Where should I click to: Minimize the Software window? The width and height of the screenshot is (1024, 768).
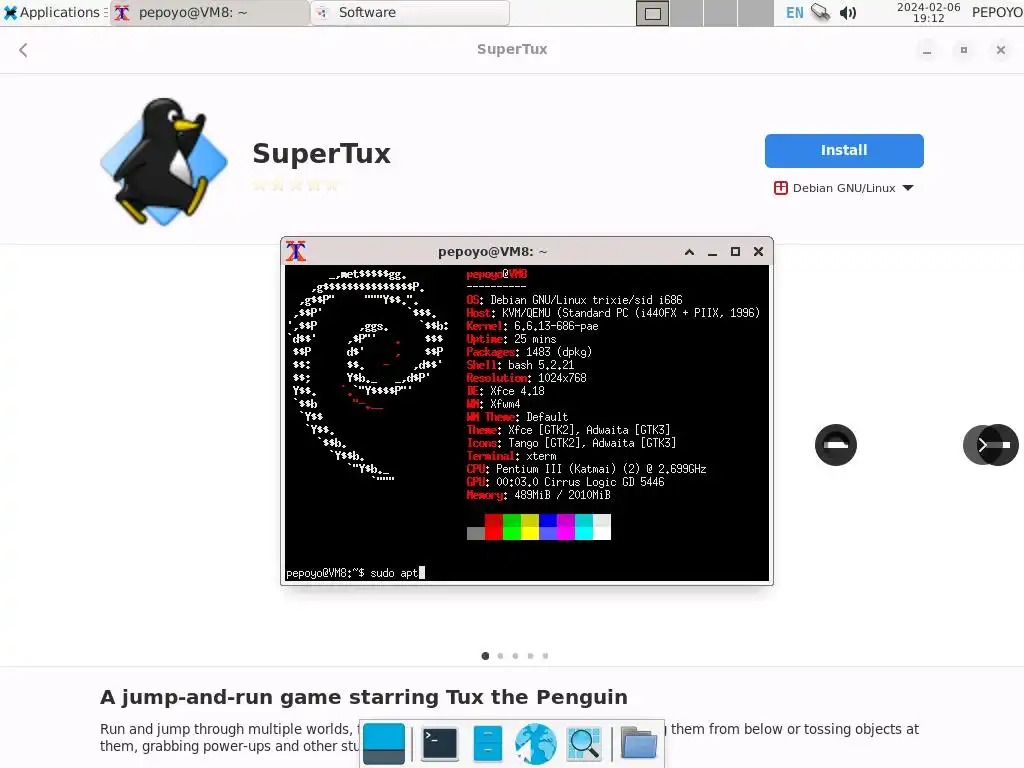coord(927,50)
